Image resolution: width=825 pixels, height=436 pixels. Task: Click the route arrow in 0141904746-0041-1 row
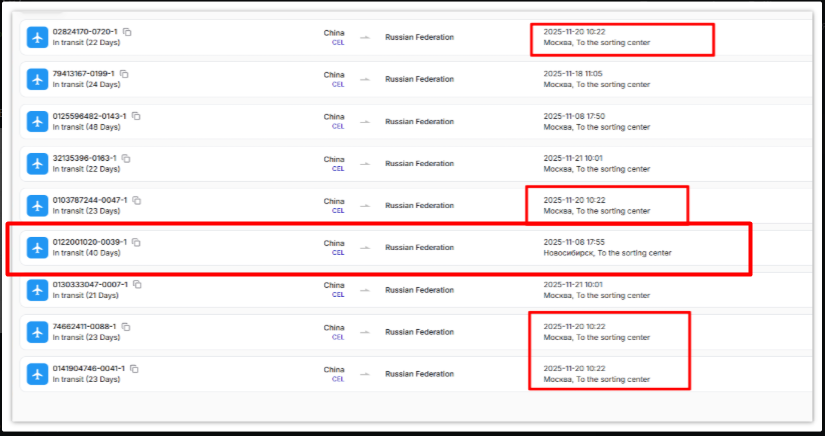pyautogui.click(x=365, y=374)
